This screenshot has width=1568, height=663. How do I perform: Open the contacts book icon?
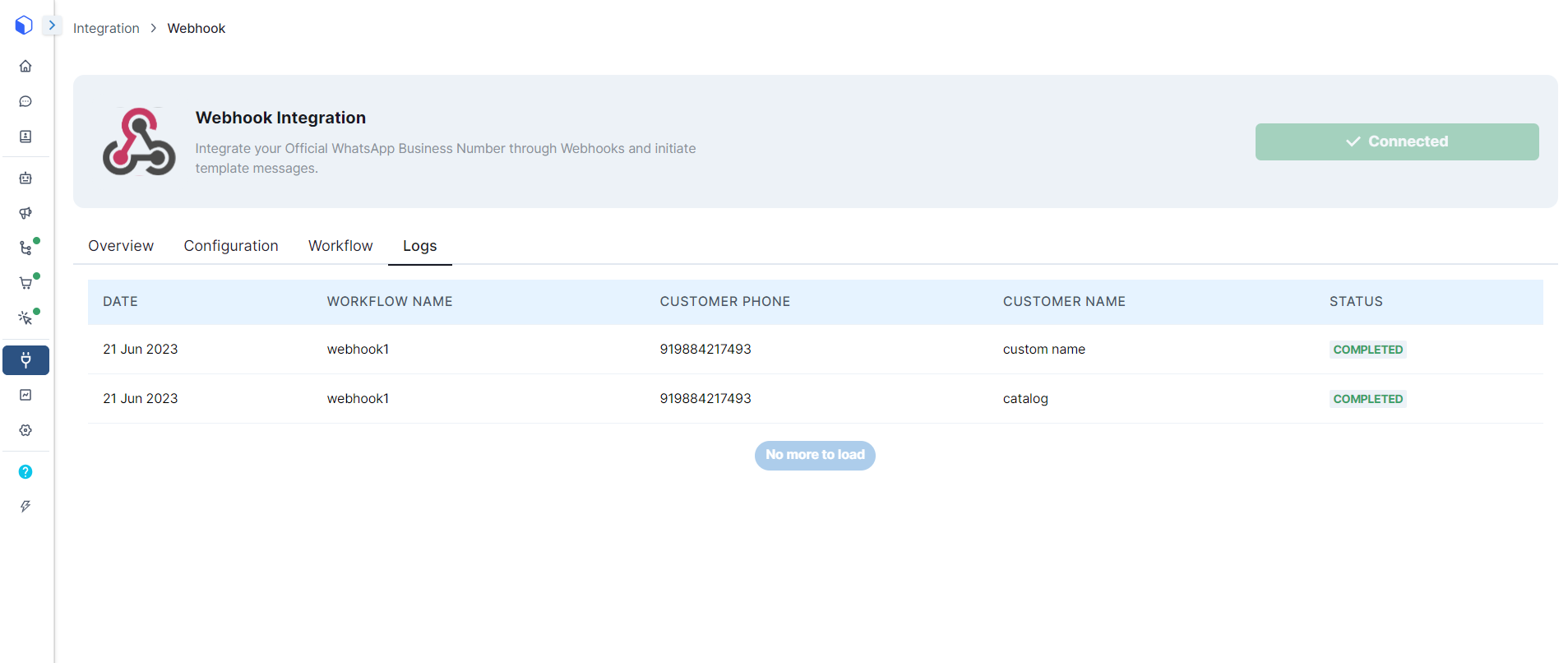pyautogui.click(x=25, y=137)
